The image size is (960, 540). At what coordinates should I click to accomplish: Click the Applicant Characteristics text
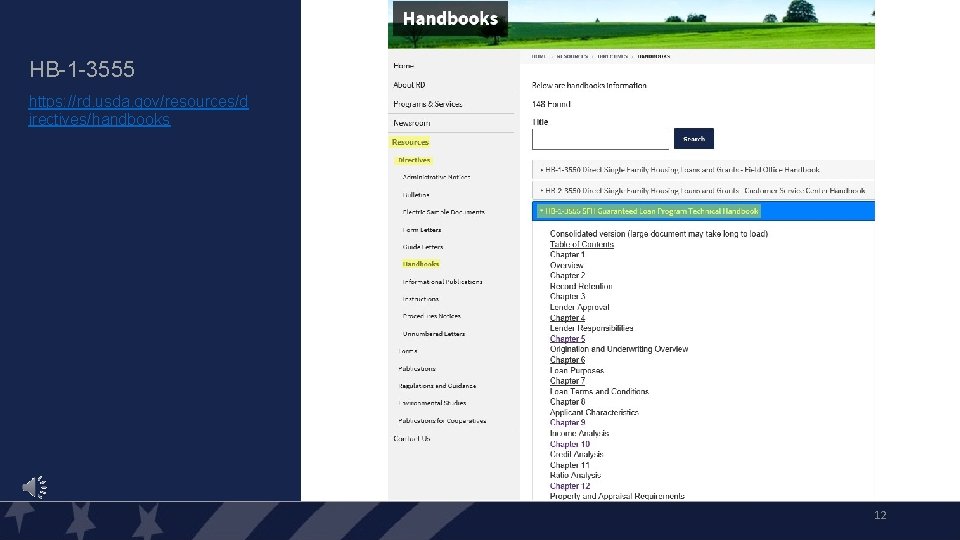pos(594,413)
